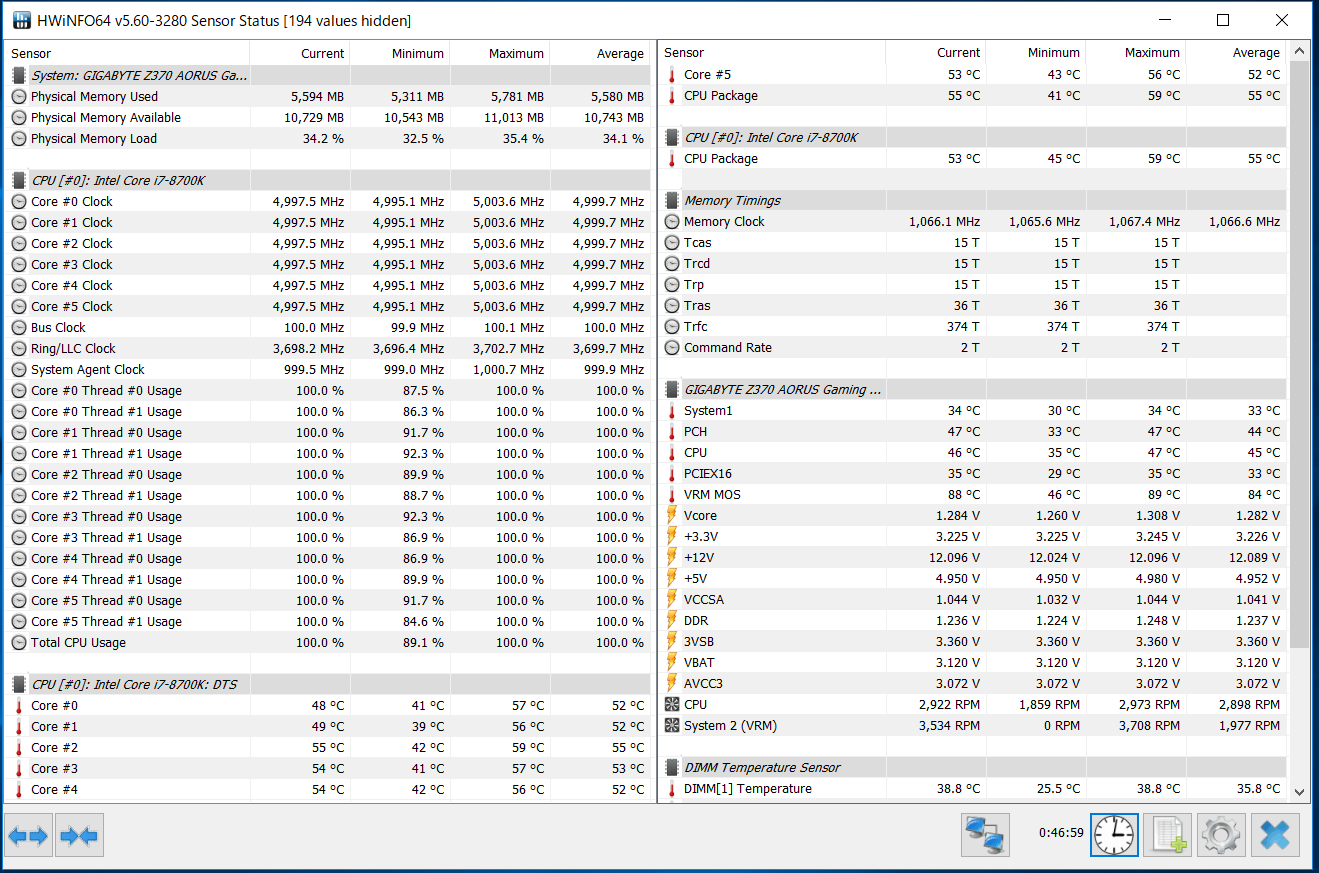
Task: Start logging with the sheet-plus icon
Action: (1169, 835)
